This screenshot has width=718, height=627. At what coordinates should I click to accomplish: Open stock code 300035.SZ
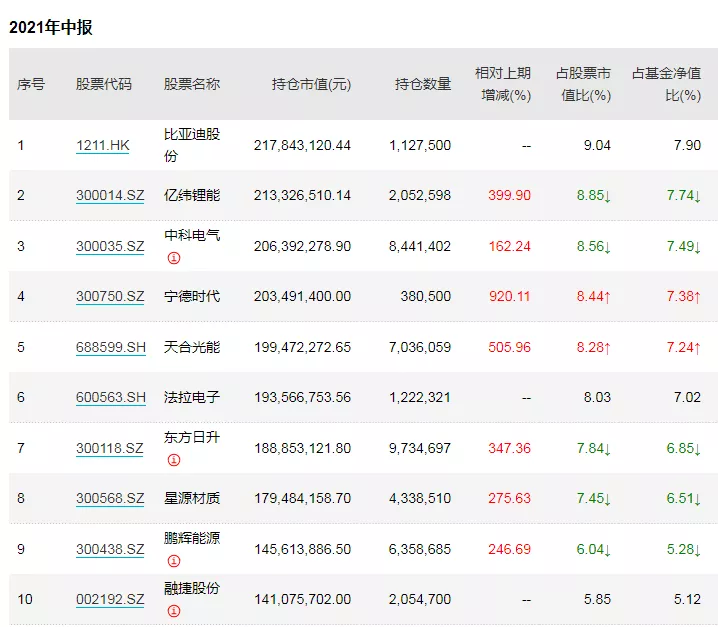[110, 246]
